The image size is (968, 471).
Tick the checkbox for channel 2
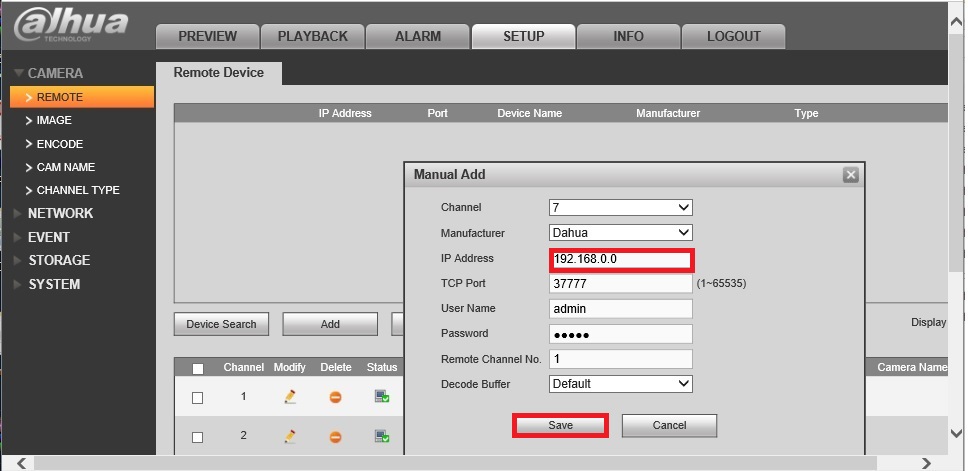coord(198,437)
